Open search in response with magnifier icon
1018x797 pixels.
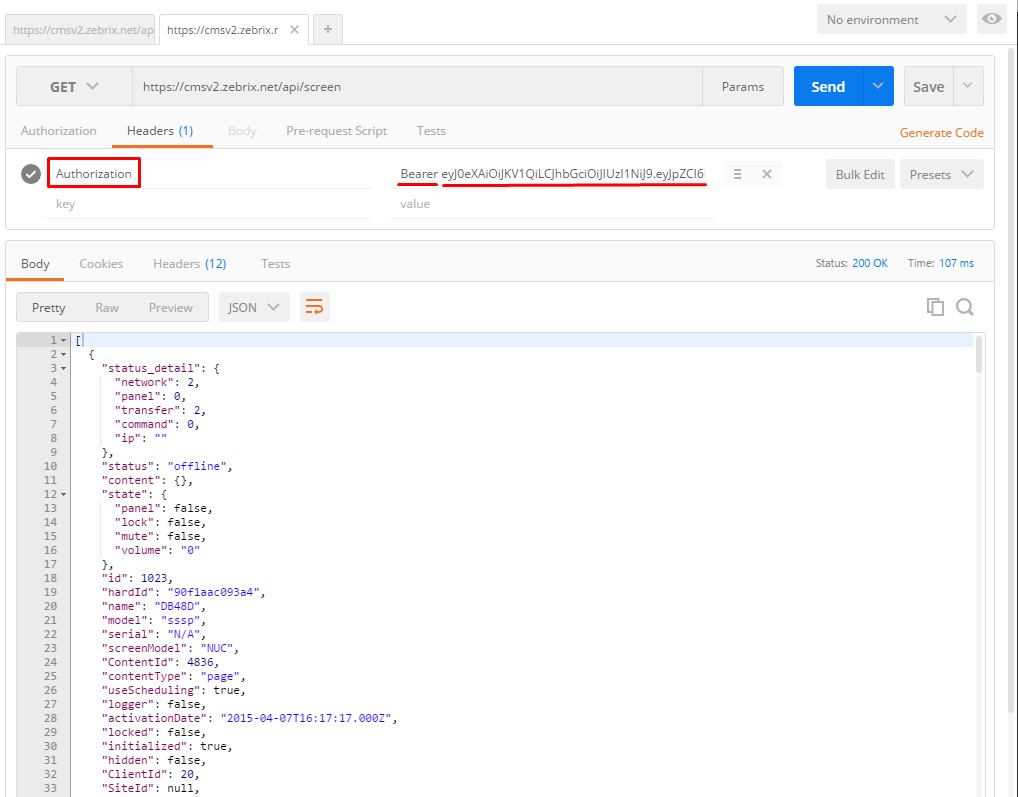(x=965, y=307)
